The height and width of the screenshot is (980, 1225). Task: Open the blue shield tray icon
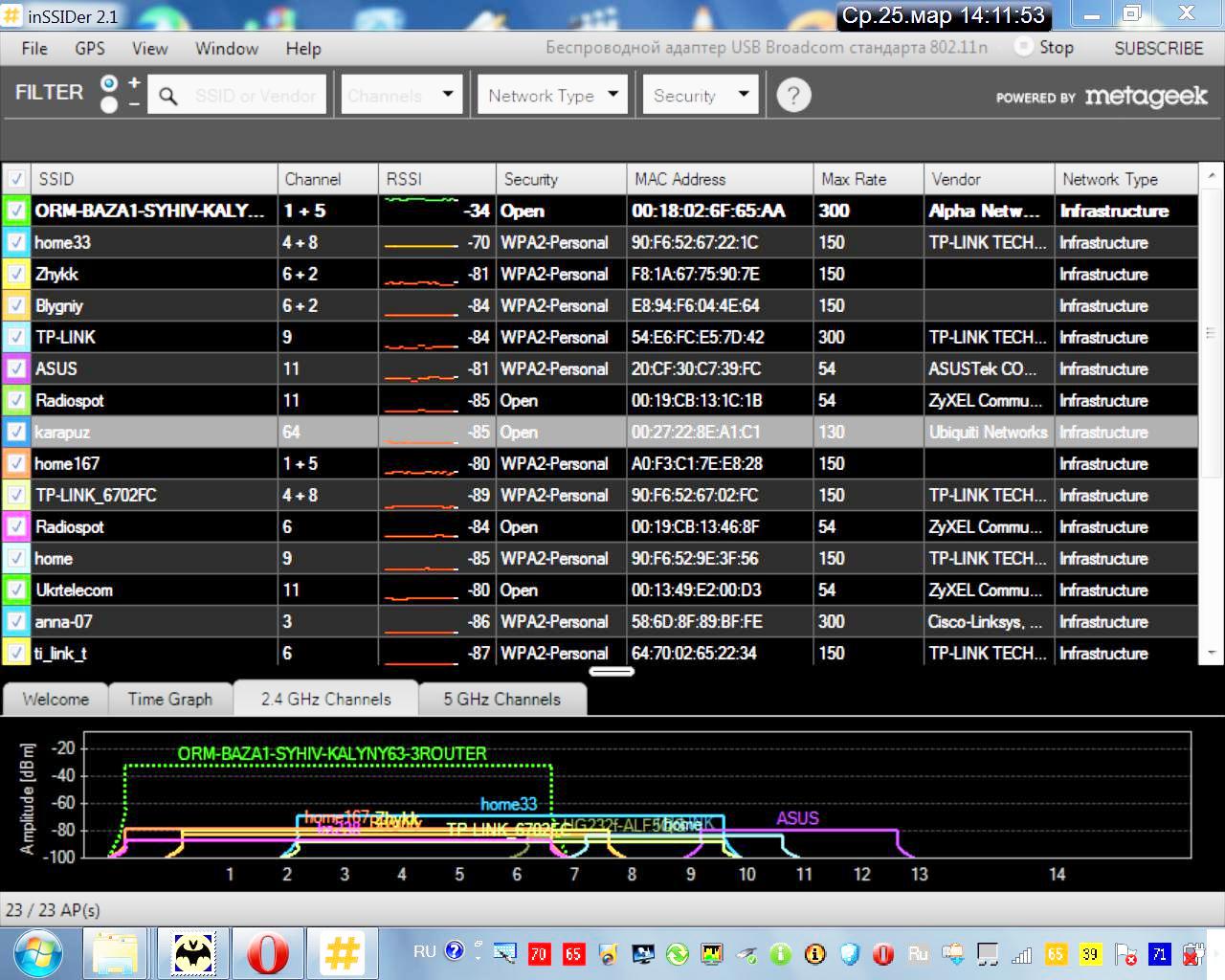(x=849, y=953)
